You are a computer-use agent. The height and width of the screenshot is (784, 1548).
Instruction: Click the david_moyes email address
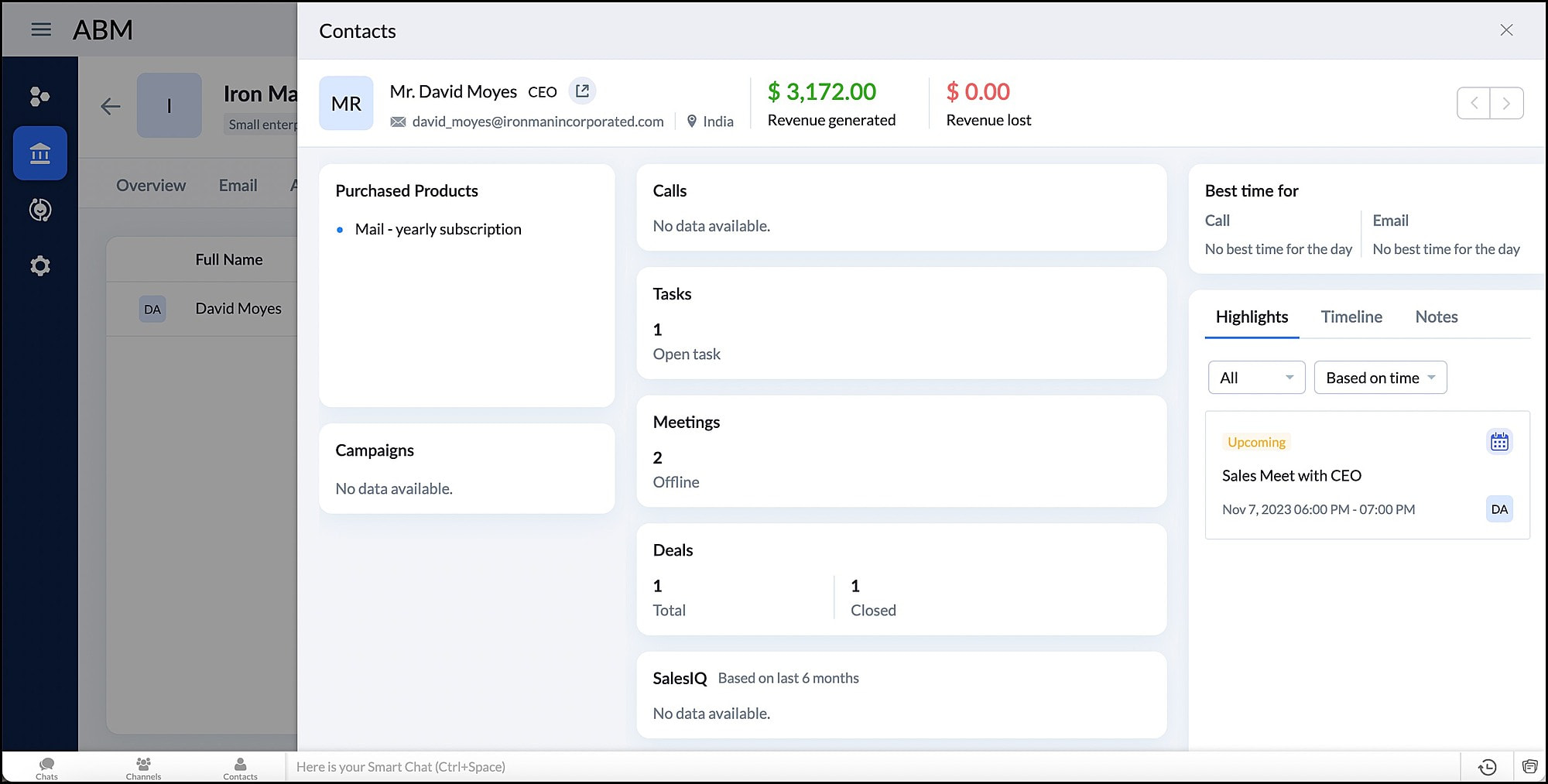(537, 122)
